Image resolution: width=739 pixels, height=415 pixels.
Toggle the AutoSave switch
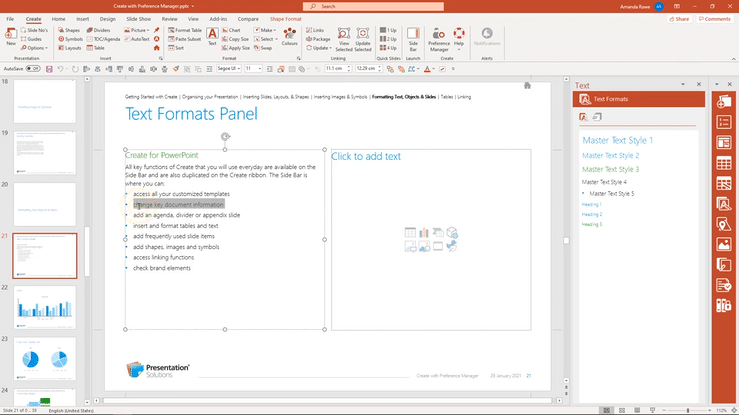(x=34, y=69)
